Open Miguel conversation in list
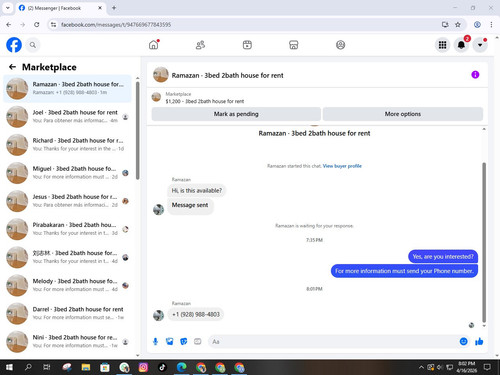The image size is (500, 375). coord(67,173)
